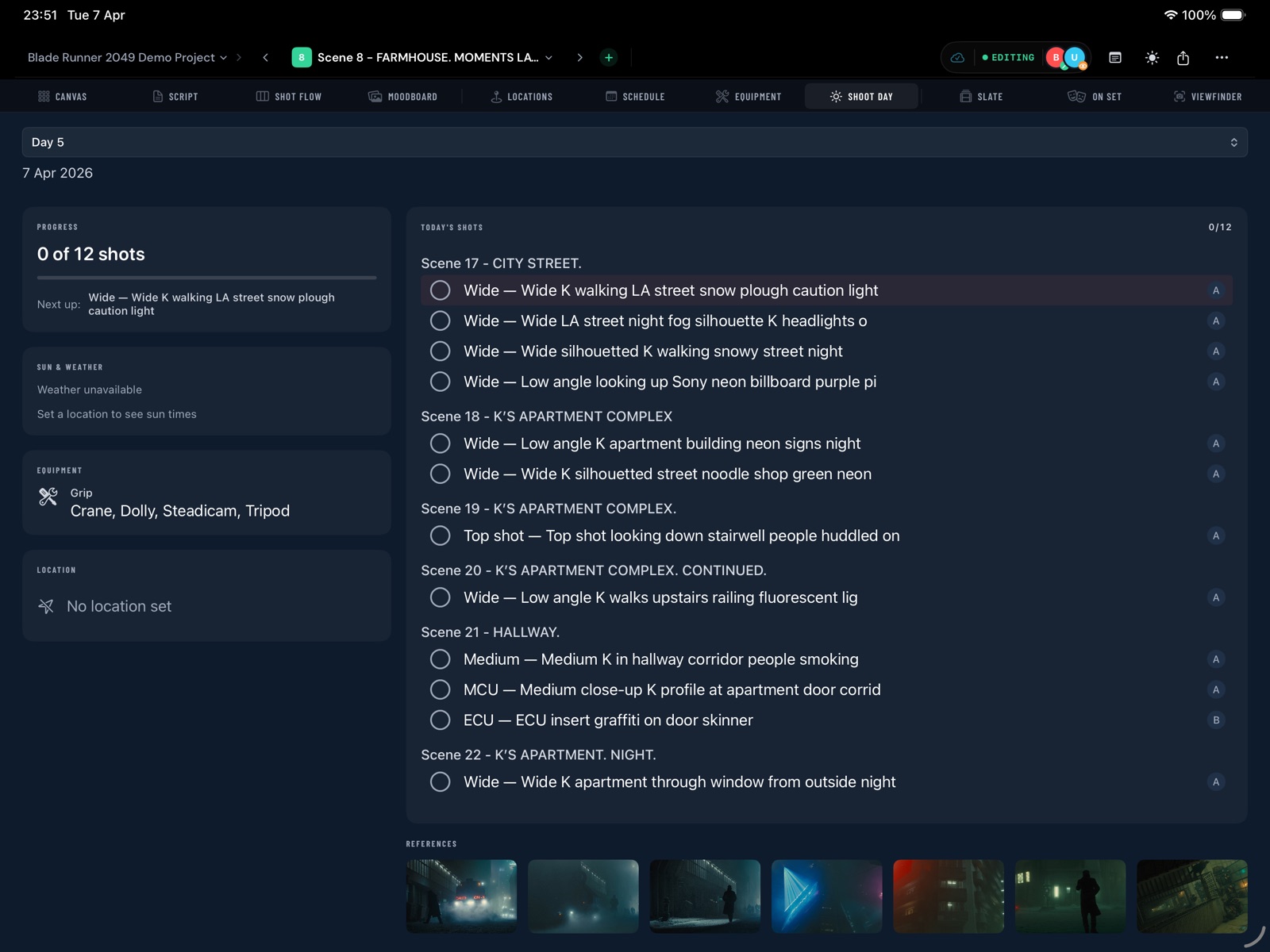The image size is (1270, 952).
Task: Toggle the brightness theme sun icon
Action: [1152, 58]
